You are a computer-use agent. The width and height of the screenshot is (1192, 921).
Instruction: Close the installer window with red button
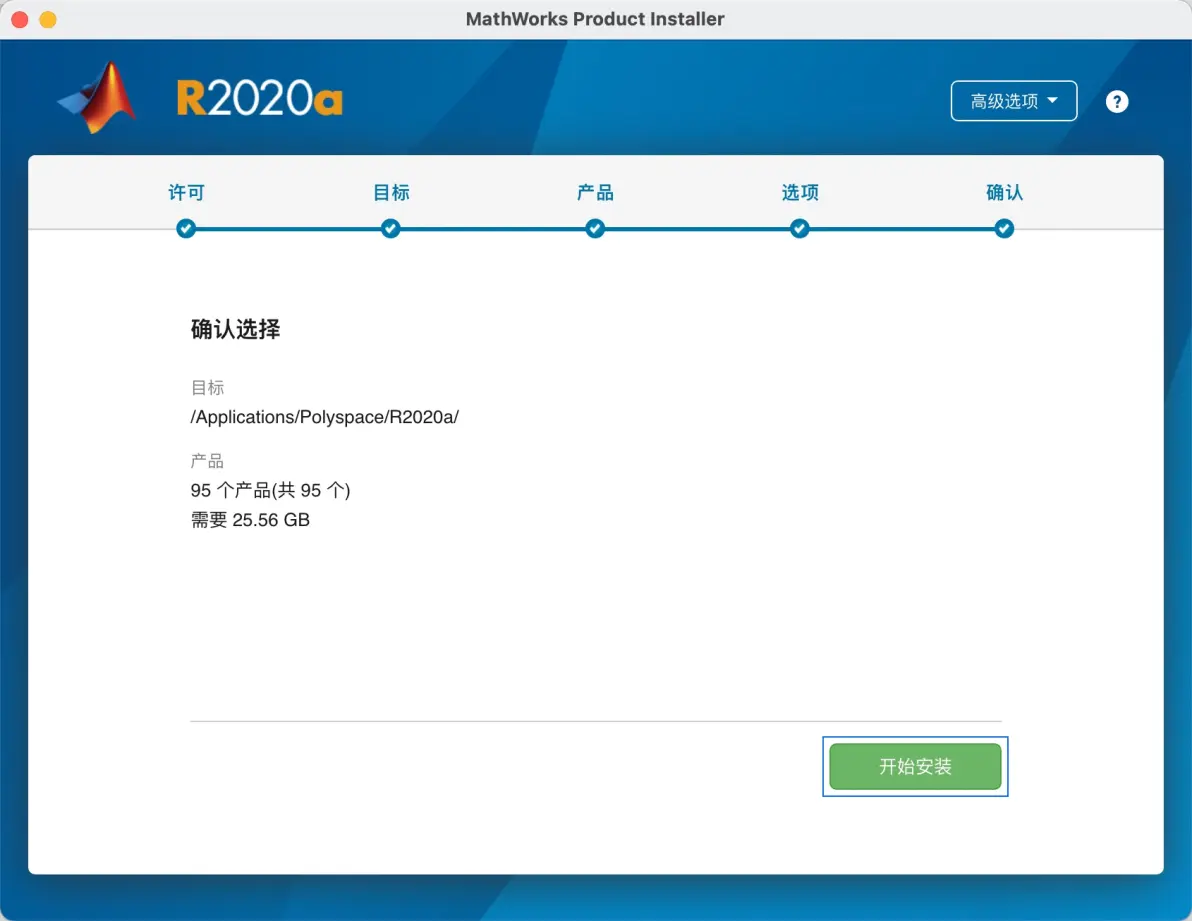(x=20, y=19)
